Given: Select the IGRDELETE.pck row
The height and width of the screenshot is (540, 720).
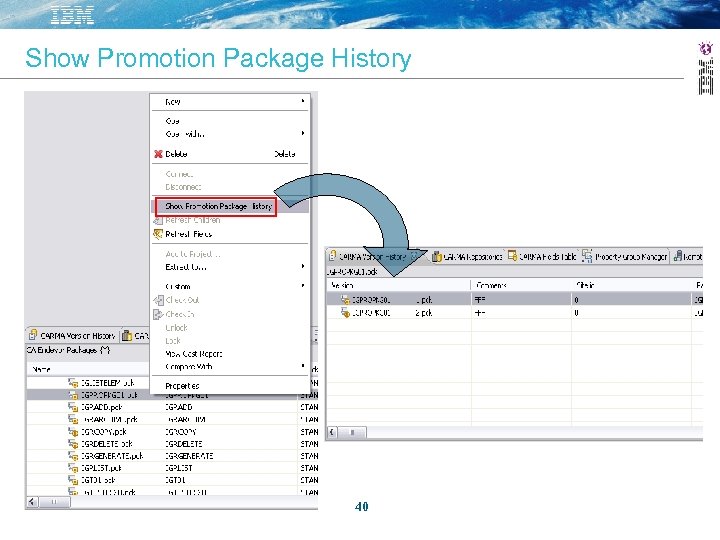Looking at the screenshot, I should (172, 444).
